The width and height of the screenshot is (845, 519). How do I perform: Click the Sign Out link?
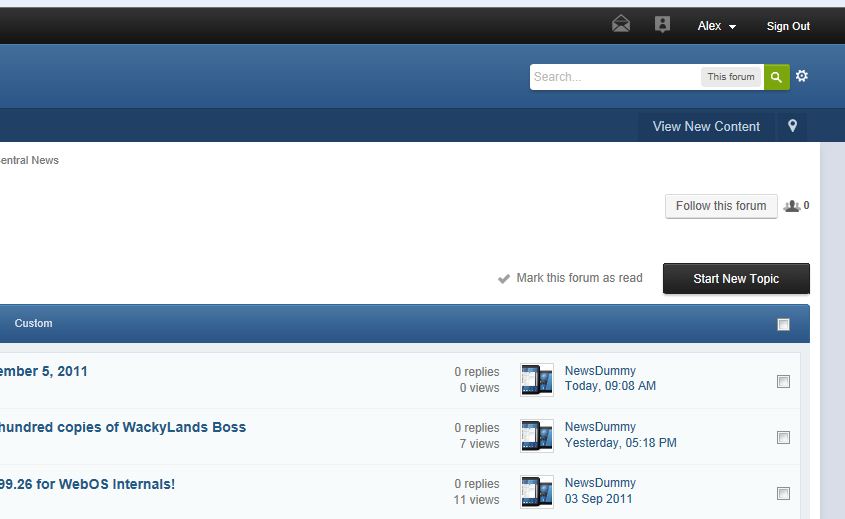coord(788,26)
